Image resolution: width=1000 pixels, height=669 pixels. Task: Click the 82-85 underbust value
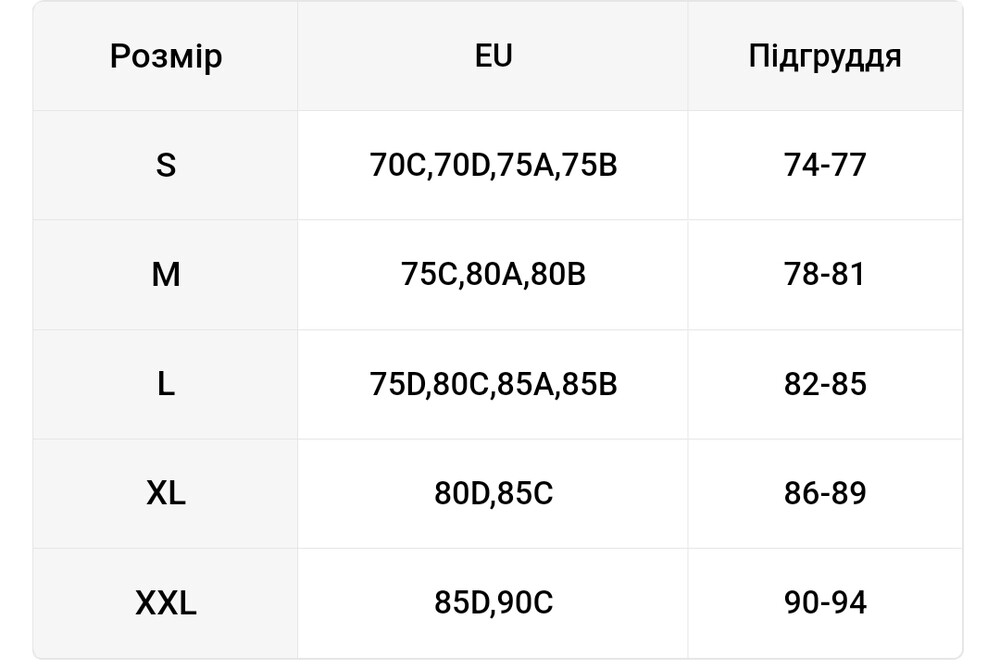pyautogui.click(x=825, y=384)
